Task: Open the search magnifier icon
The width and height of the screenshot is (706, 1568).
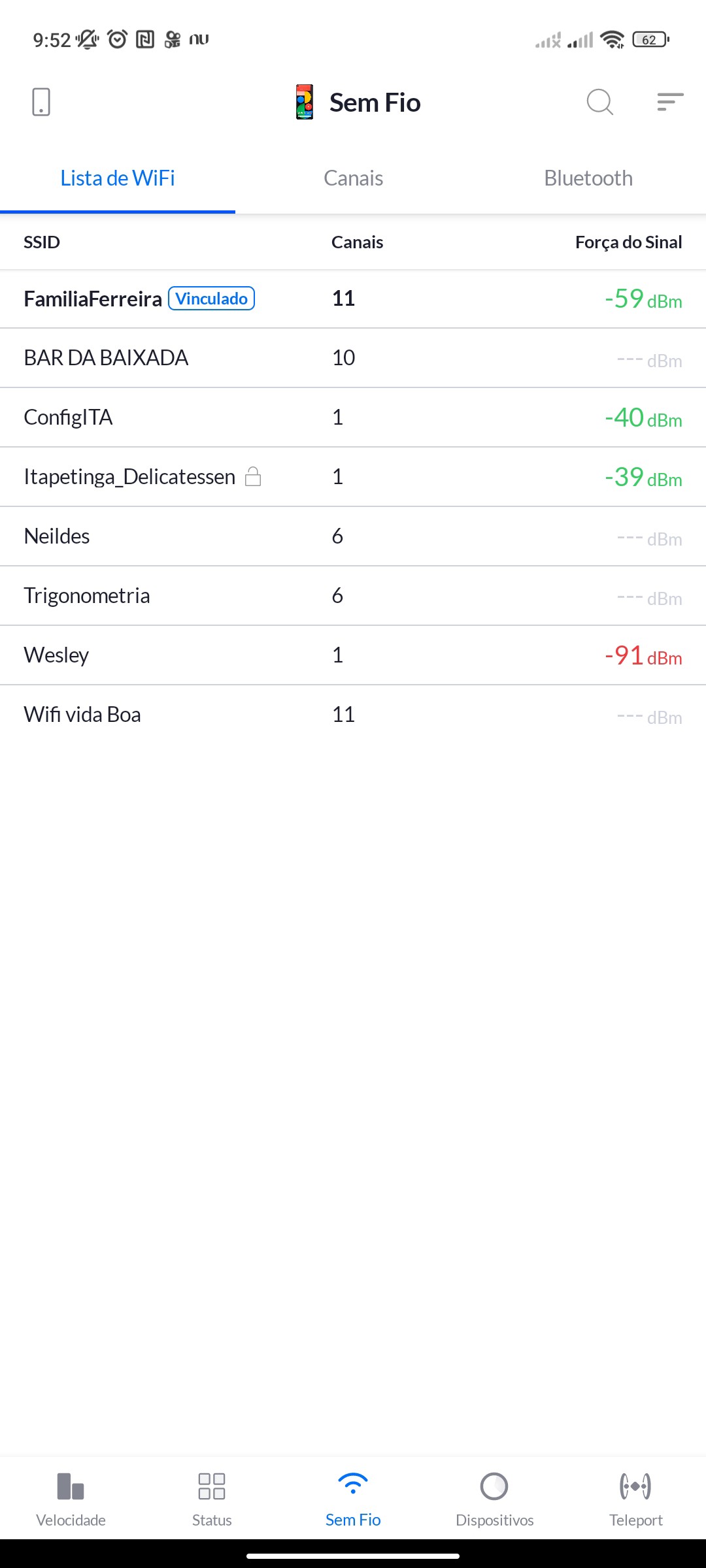Action: click(599, 102)
